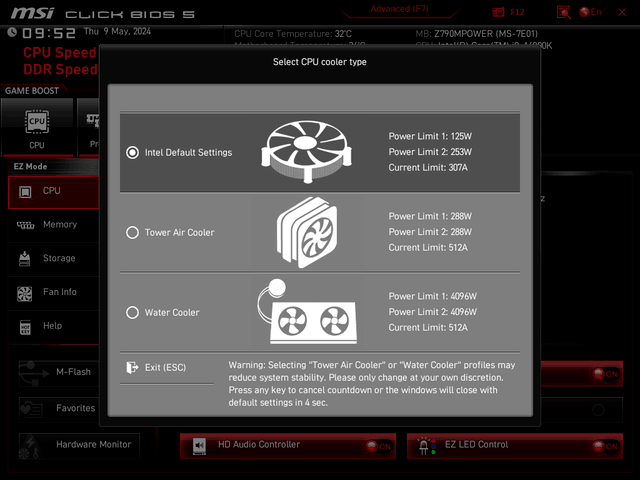Switch to Advanced (F7) mode
Screen dimensions: 640x480
(x=399, y=9)
